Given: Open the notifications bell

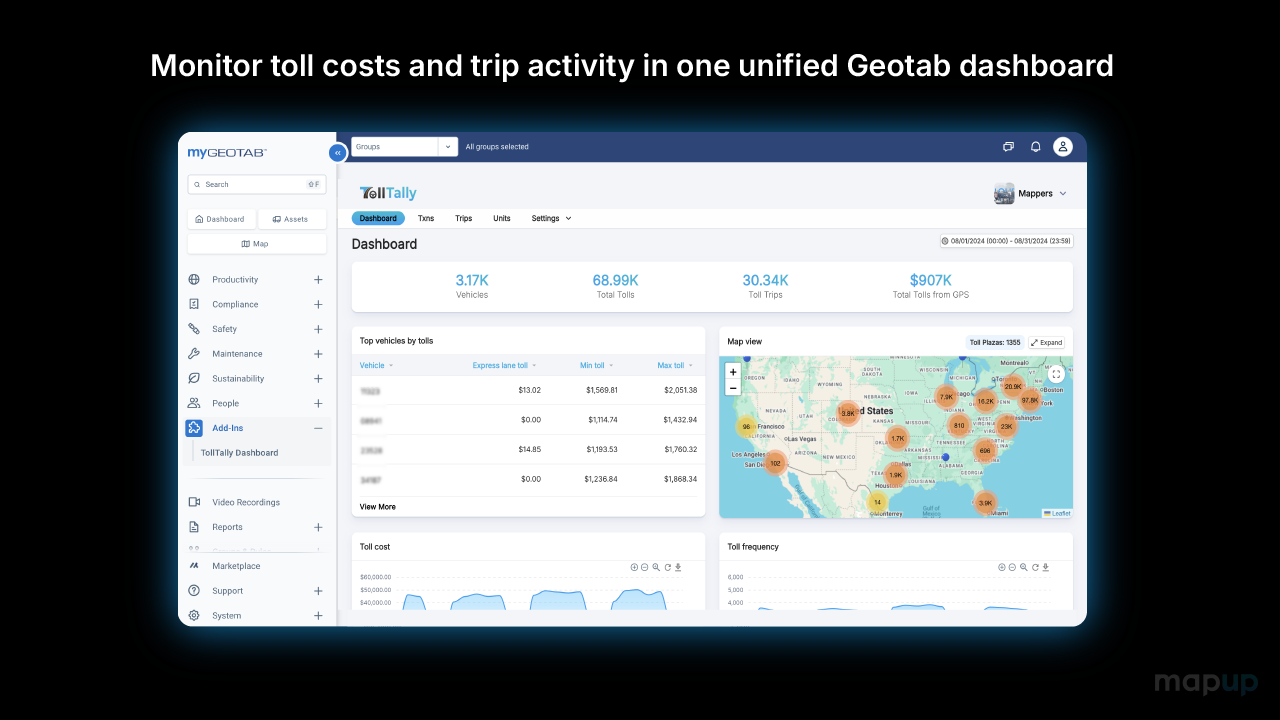Looking at the screenshot, I should coord(1035,147).
